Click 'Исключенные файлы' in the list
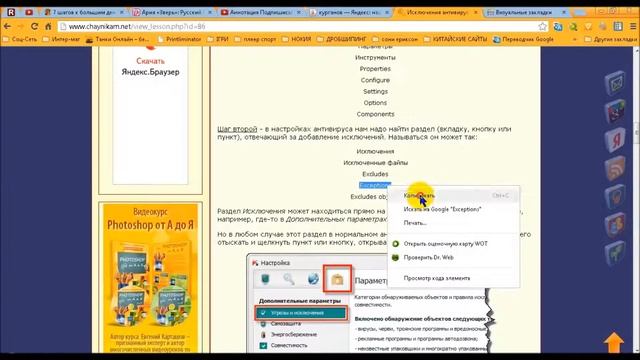Viewport: 640px width, 360px height. [x=375, y=162]
